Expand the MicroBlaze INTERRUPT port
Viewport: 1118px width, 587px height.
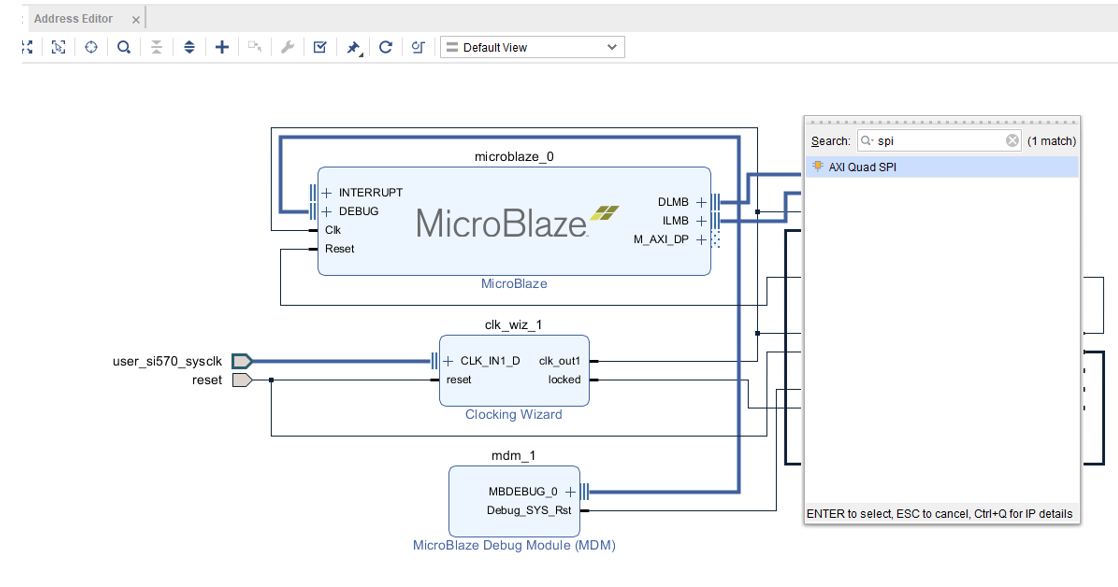[x=326, y=193]
